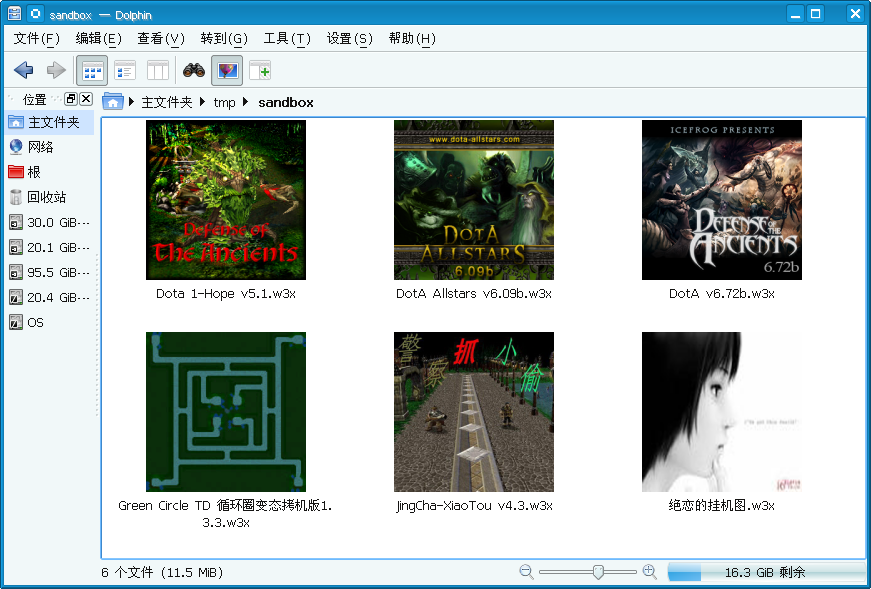Image resolution: width=871 pixels, height=589 pixels.
Task: Open the 30.0 GiB drive
Action: point(49,222)
